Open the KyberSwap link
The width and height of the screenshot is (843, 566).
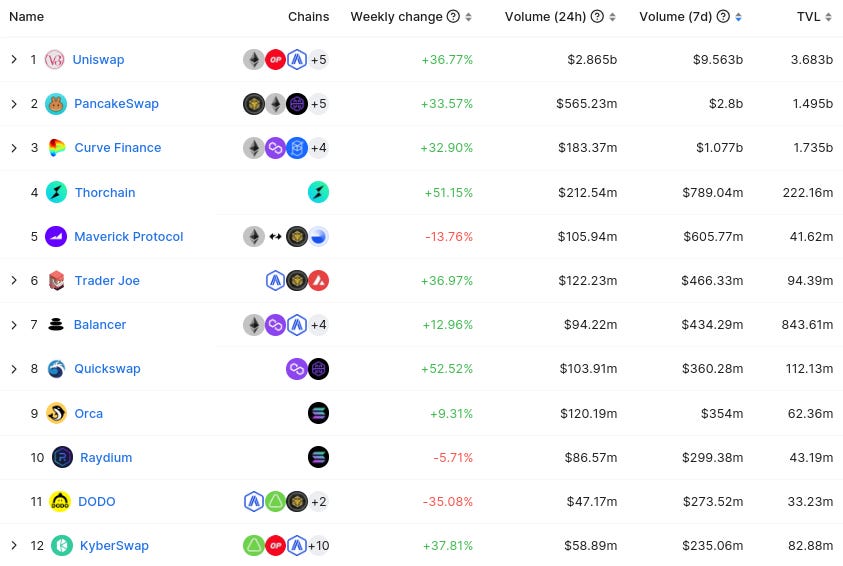click(114, 546)
